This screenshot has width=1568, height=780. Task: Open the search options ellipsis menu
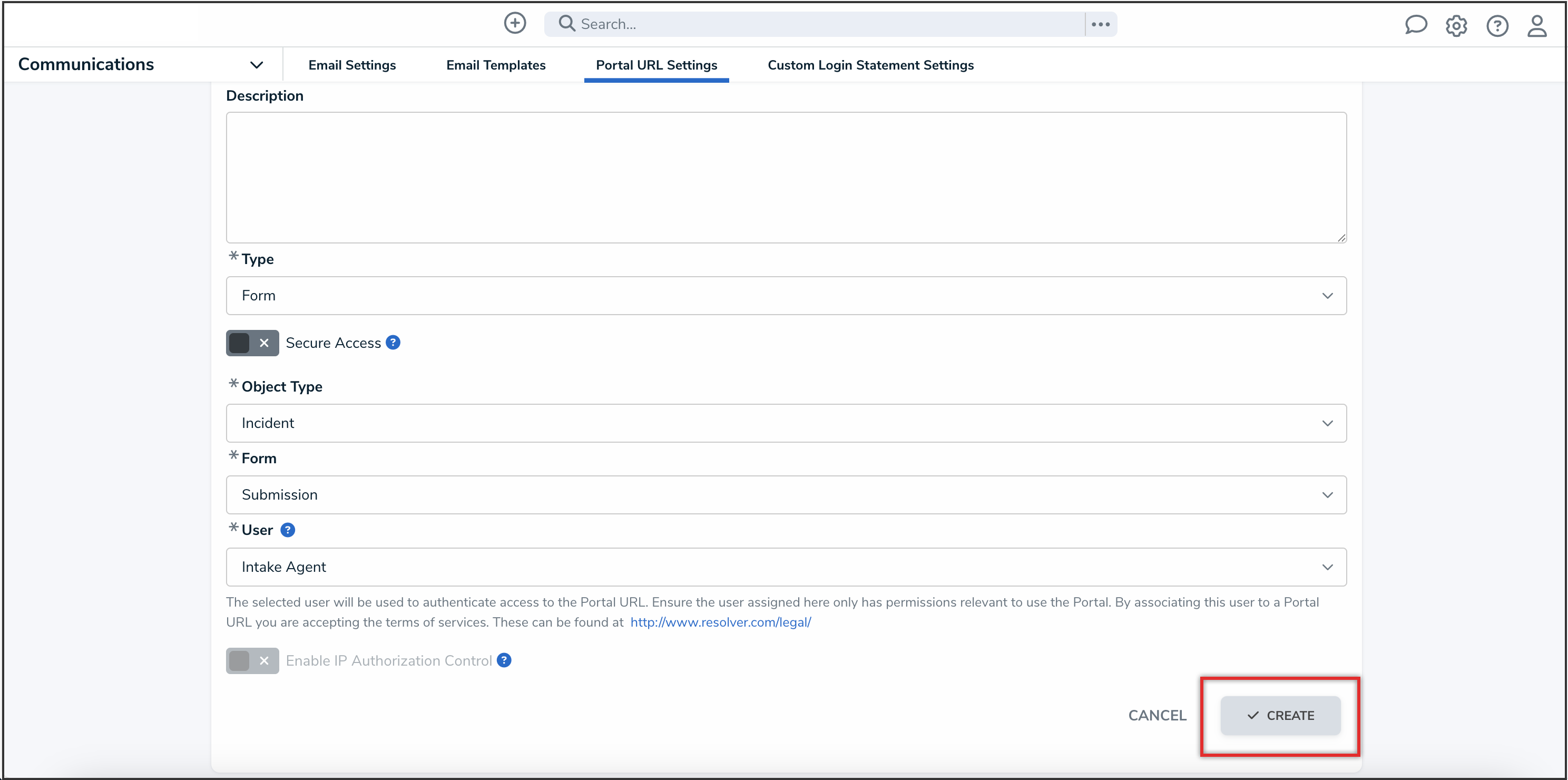pos(1100,24)
